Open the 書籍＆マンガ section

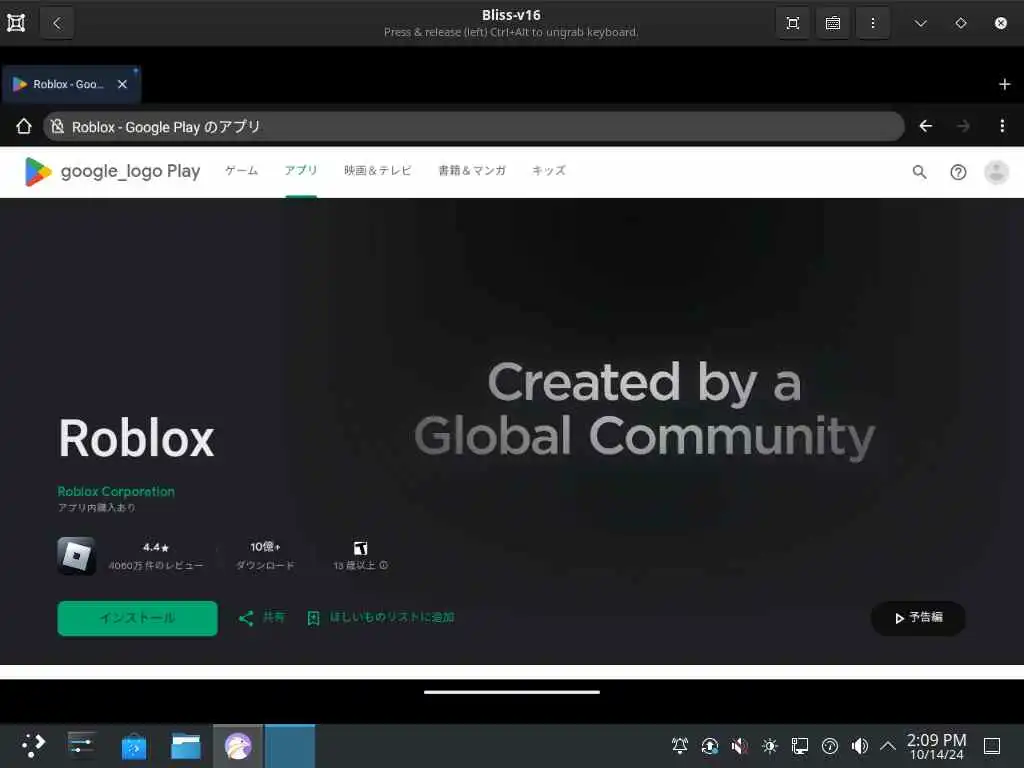[x=472, y=170]
